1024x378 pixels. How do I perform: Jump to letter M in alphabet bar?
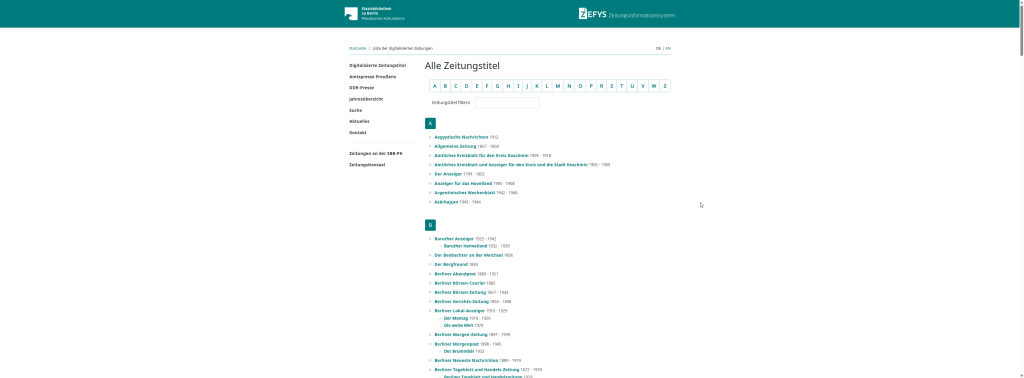click(558, 86)
